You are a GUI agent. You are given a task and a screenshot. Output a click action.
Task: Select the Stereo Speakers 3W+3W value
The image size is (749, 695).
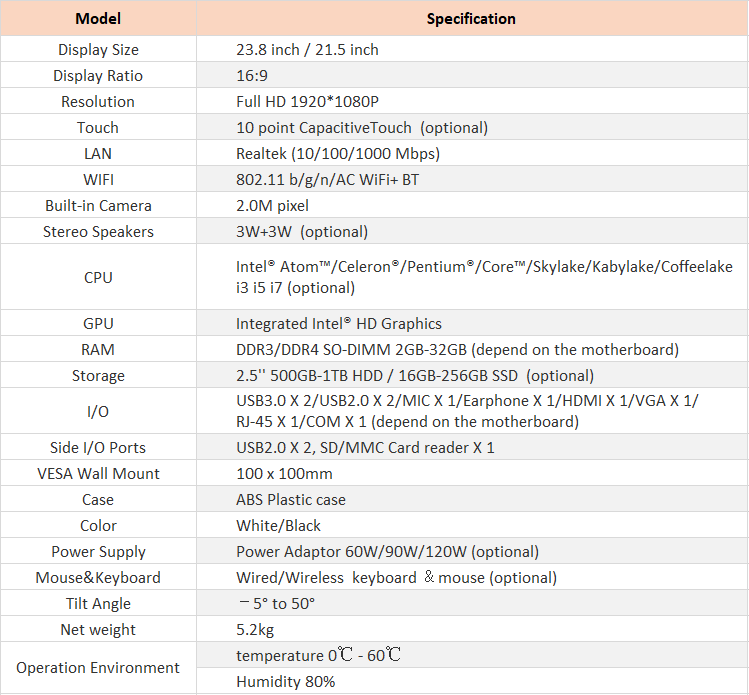click(302, 232)
